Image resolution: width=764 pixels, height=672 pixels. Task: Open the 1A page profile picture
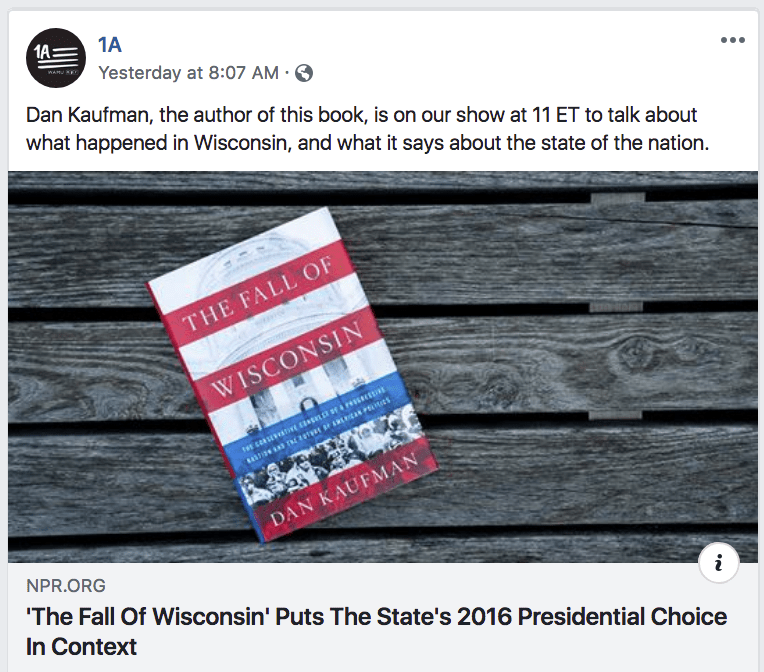click(56, 59)
